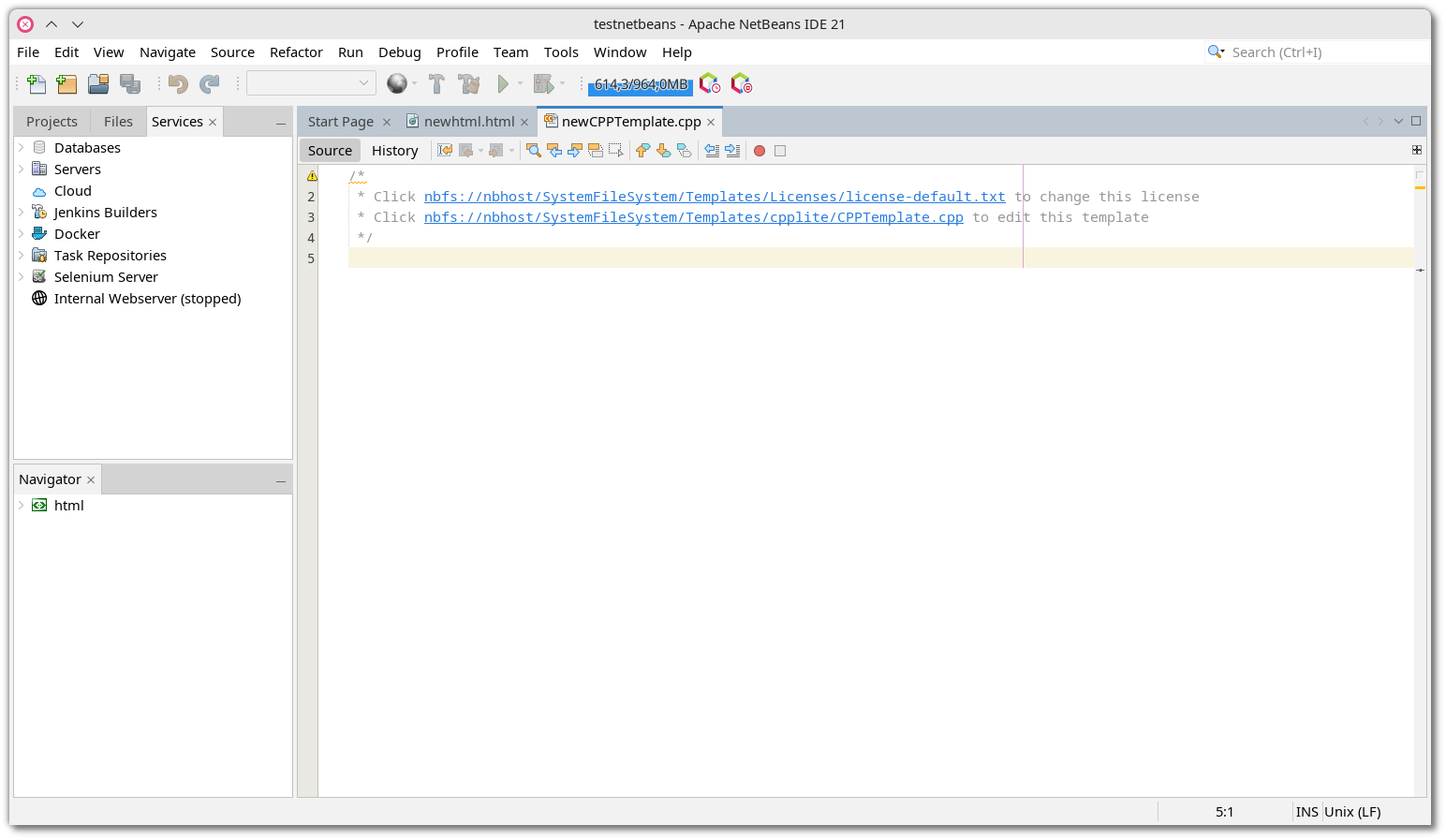Click the Previous Bookmark icon

coord(642,151)
